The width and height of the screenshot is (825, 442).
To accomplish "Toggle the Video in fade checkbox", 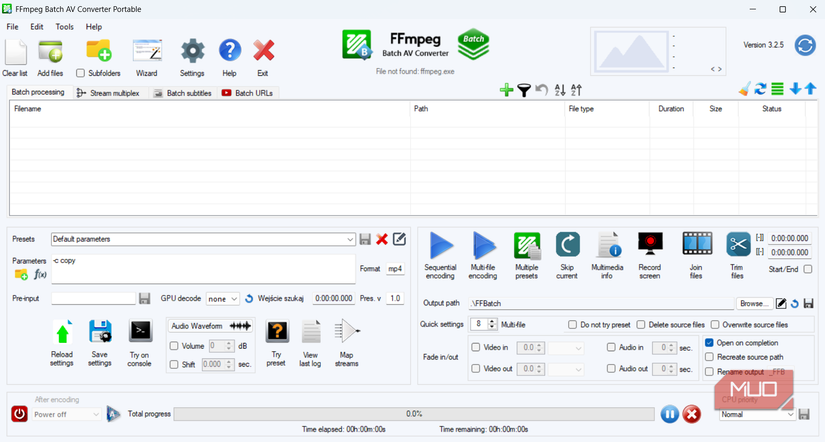I will pyautogui.click(x=476, y=347).
